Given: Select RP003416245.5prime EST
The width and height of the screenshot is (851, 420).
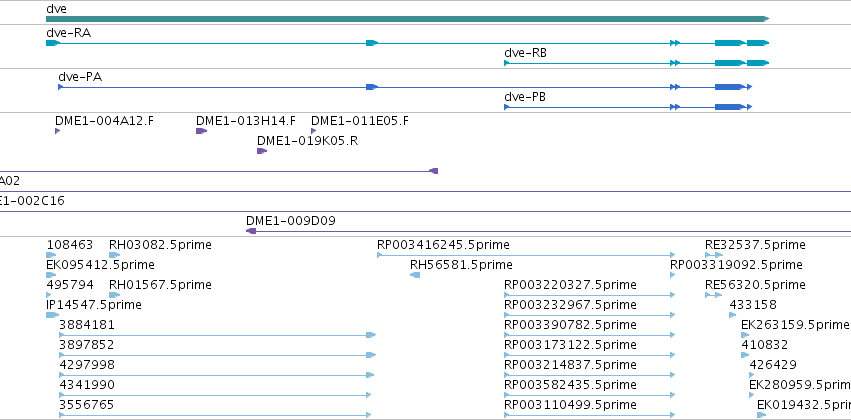Looking at the screenshot, I should pos(443,245).
